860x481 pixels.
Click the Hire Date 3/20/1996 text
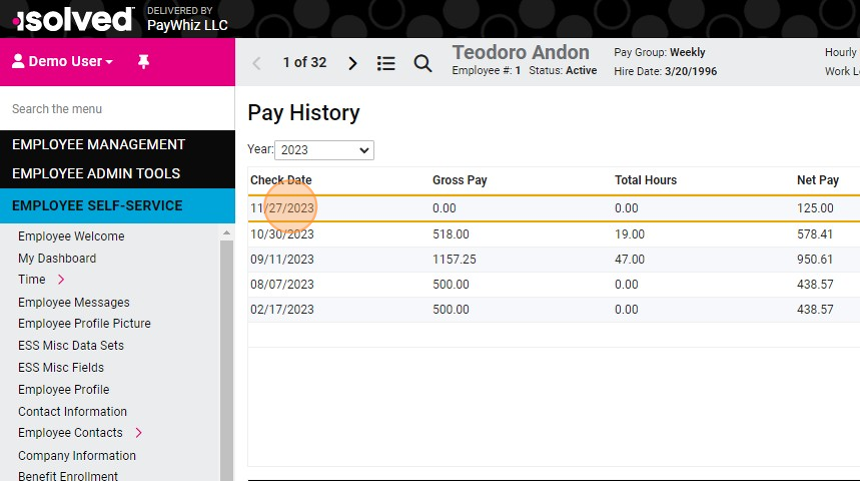pyautogui.click(x=665, y=71)
